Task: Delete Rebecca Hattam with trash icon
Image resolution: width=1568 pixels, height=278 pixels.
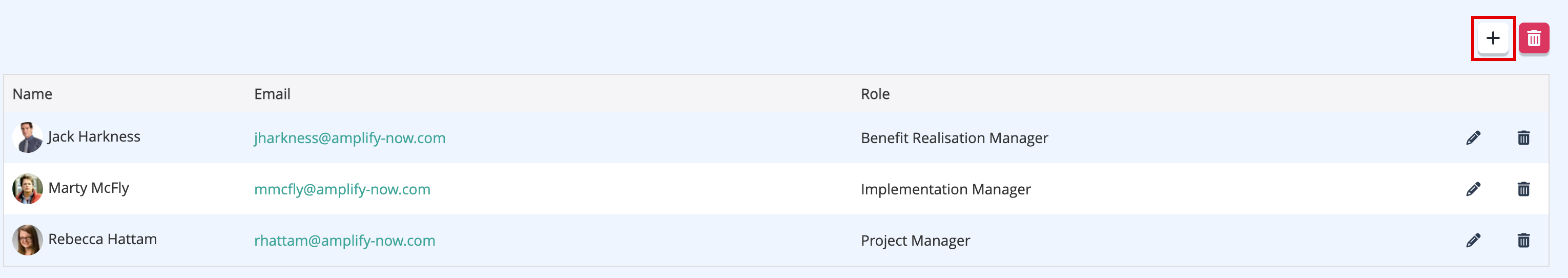Action: pos(1523,240)
